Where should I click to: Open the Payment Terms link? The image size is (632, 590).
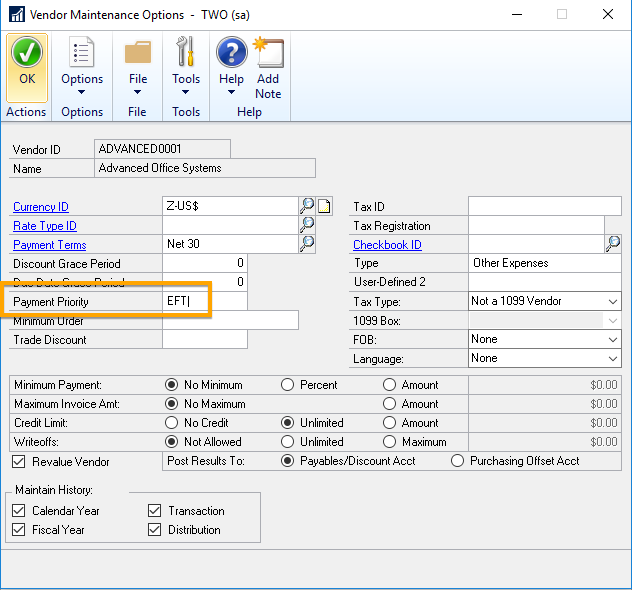50,245
